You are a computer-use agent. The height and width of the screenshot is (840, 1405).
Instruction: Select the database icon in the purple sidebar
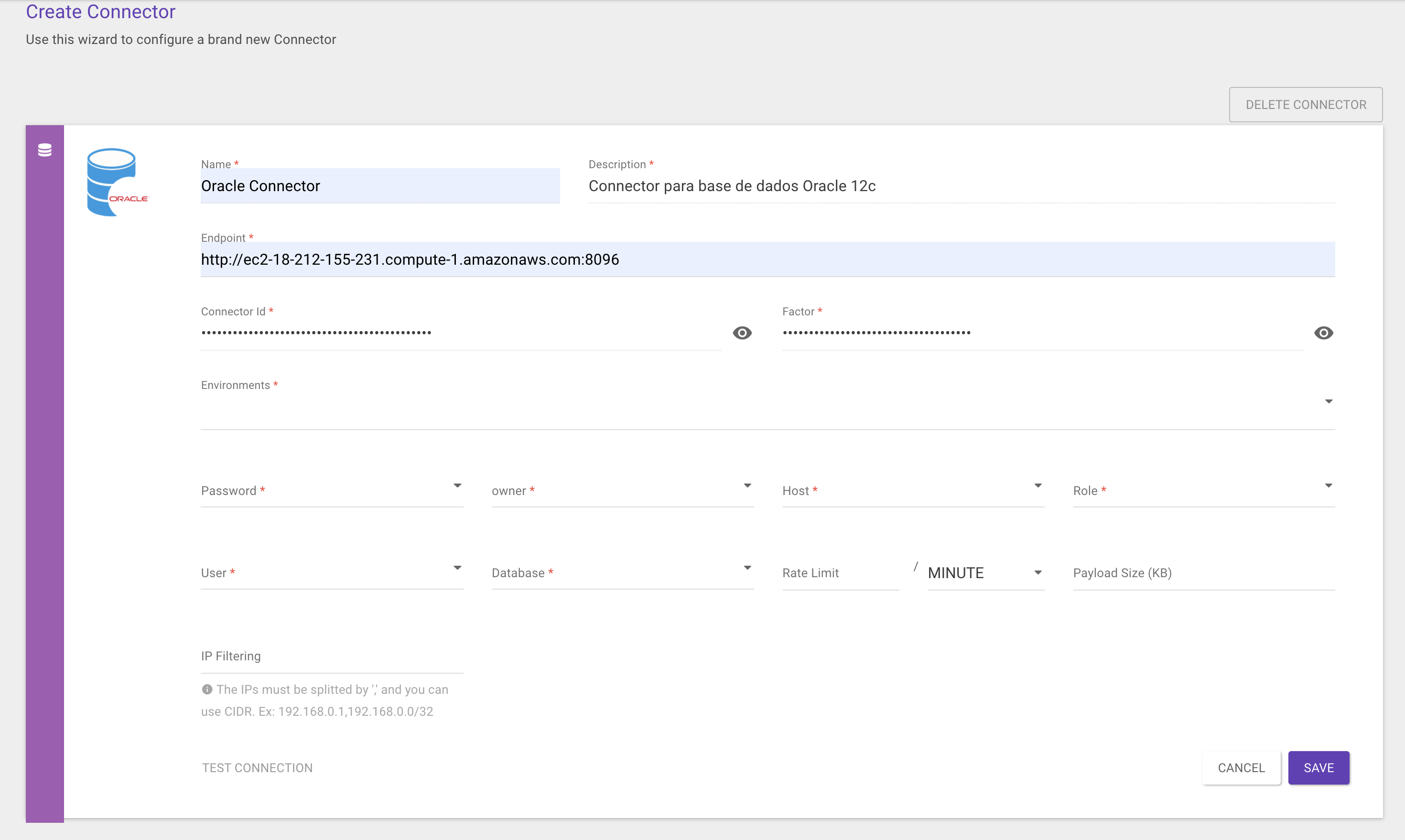point(45,150)
